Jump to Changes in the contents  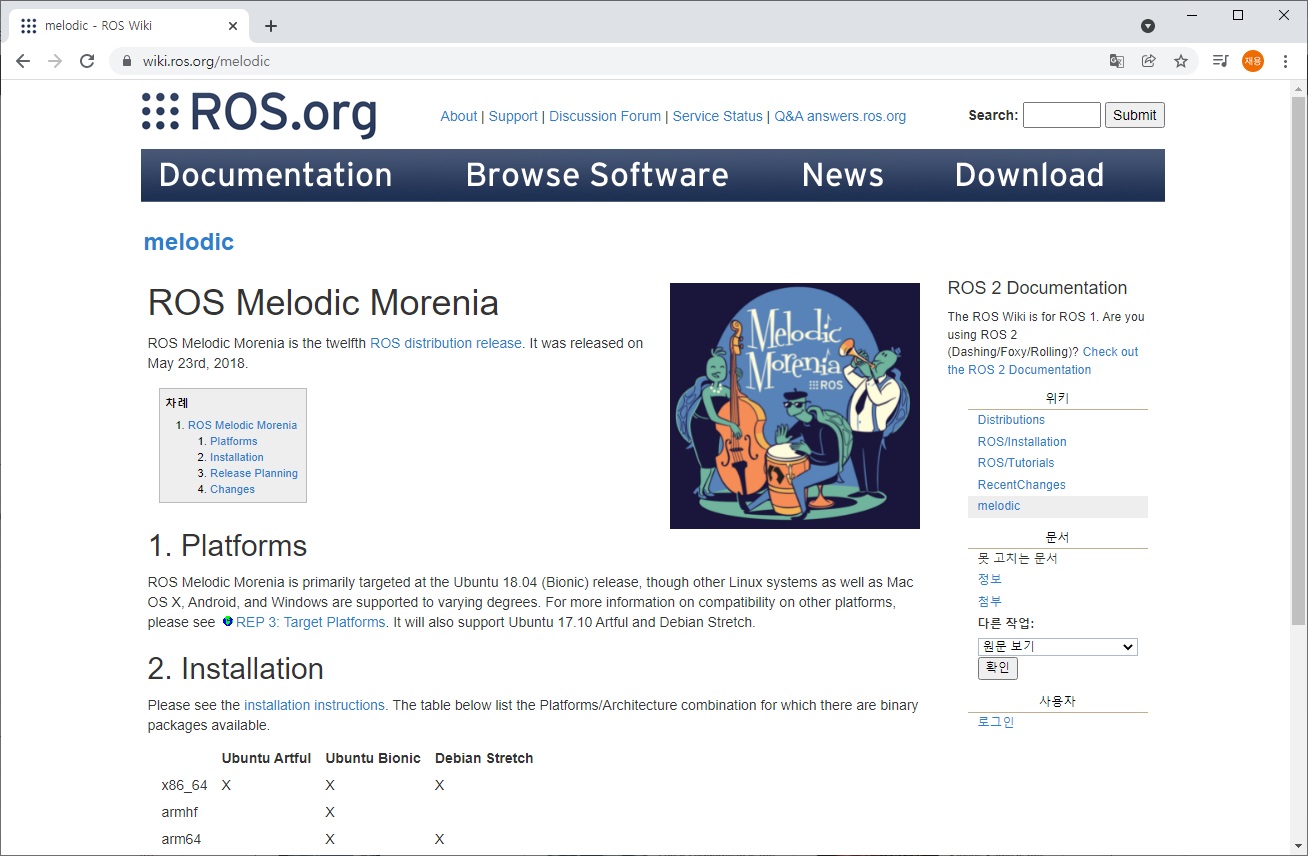232,489
